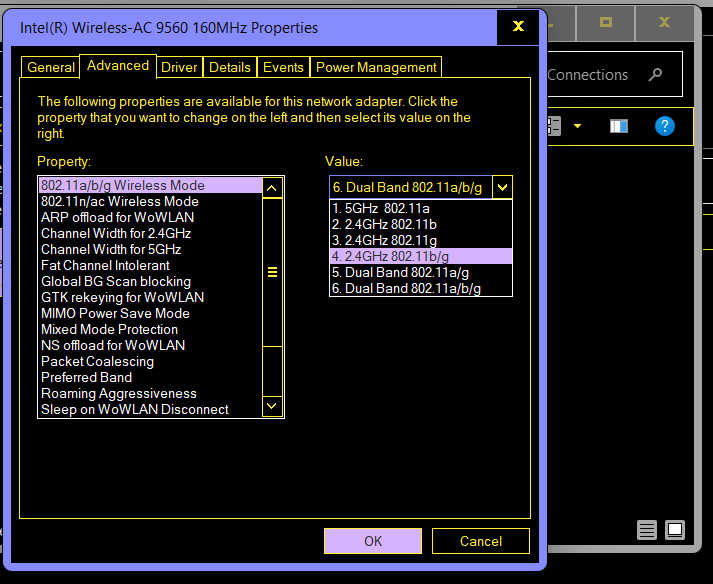
Task: Cancel the adapter properties dialog
Action: (x=481, y=541)
